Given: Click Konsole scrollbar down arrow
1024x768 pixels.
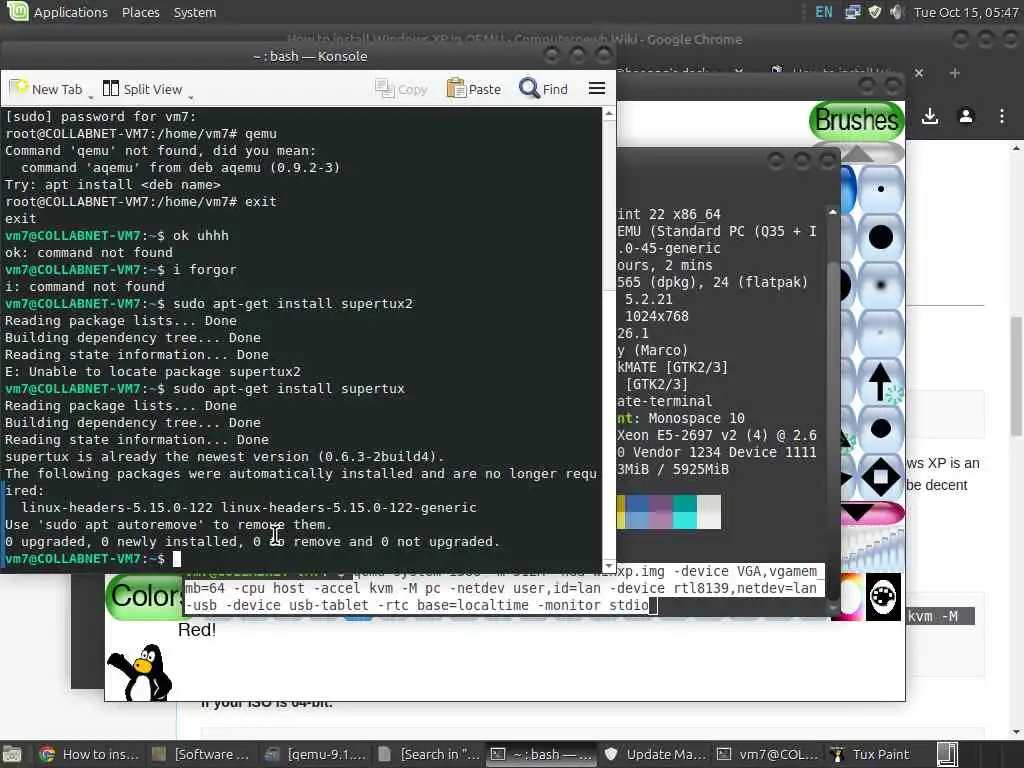Looking at the screenshot, I should pos(609,566).
